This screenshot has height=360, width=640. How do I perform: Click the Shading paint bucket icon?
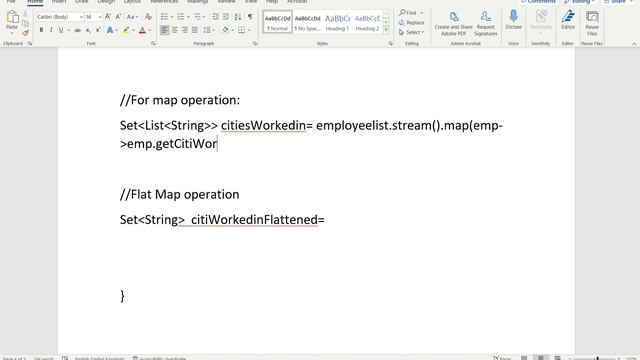[225, 30]
